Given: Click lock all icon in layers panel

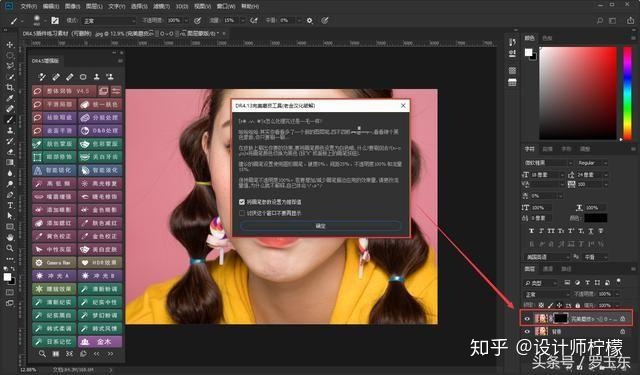Looking at the screenshot, I should click(578, 305).
